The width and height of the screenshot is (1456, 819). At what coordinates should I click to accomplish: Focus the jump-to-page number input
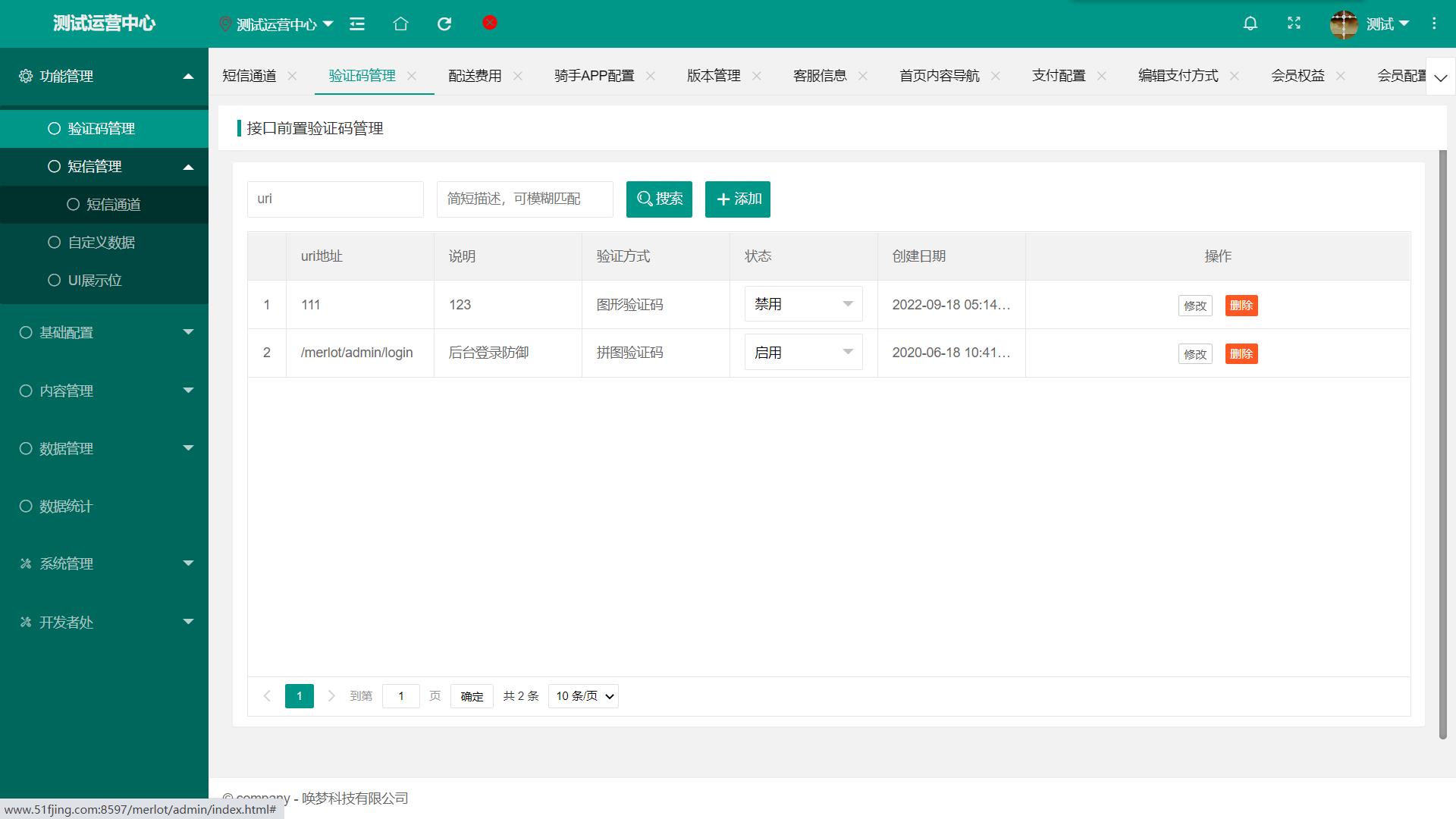tap(401, 696)
